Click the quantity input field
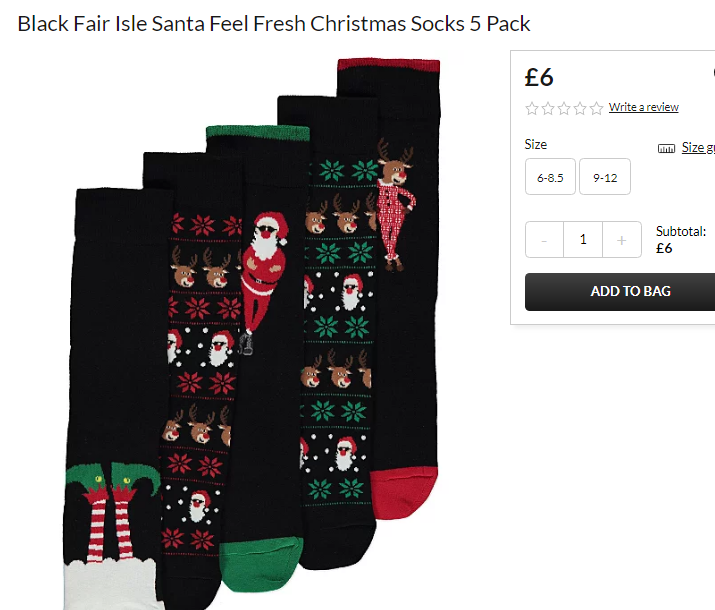715x610 pixels. coord(583,240)
